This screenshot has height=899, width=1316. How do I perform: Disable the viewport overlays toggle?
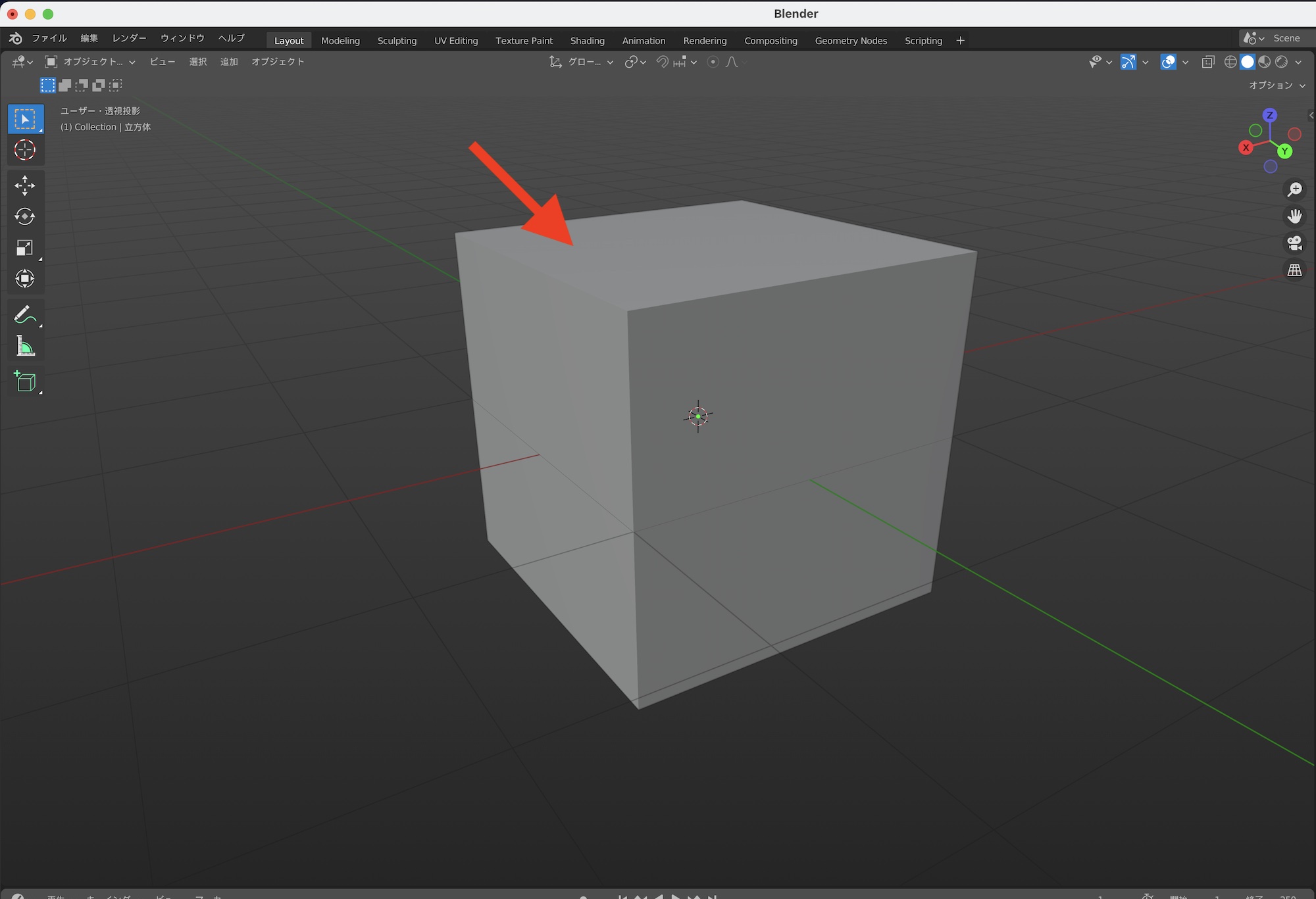1168,62
